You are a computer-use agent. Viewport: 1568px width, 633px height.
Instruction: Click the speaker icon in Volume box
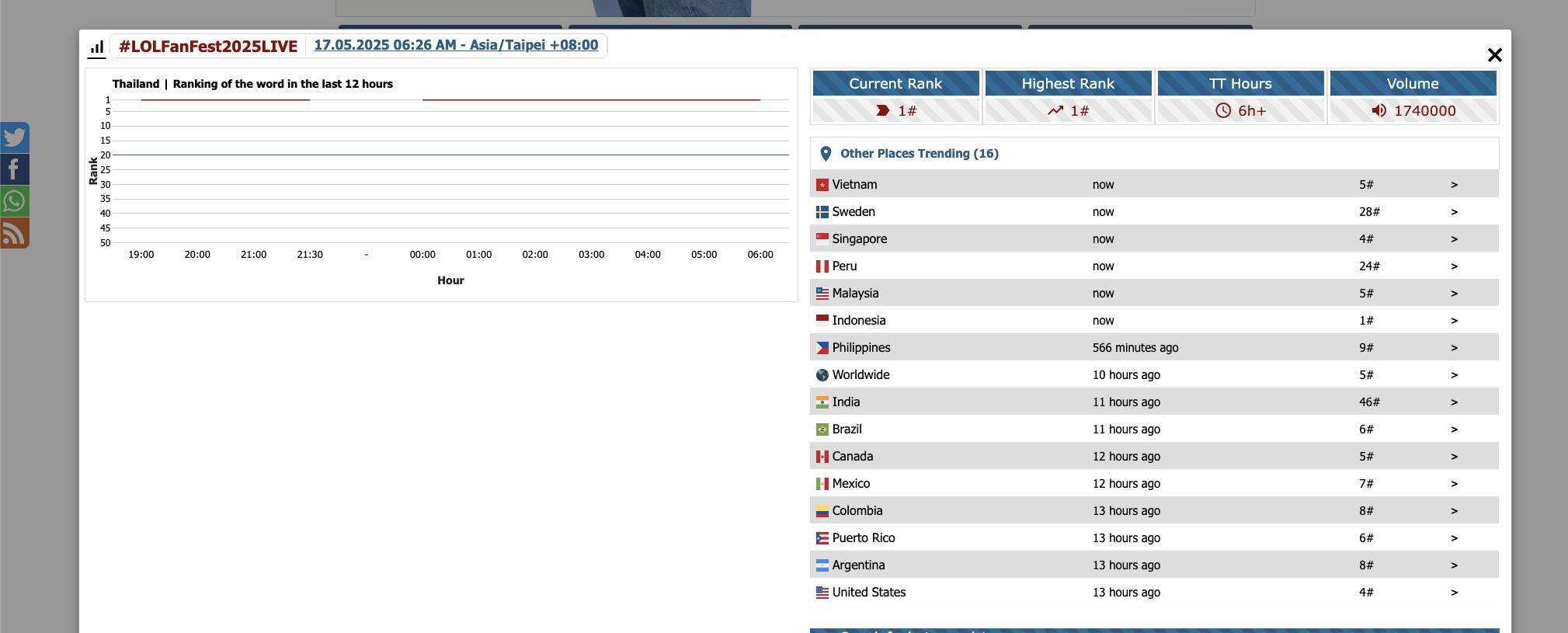pos(1379,110)
